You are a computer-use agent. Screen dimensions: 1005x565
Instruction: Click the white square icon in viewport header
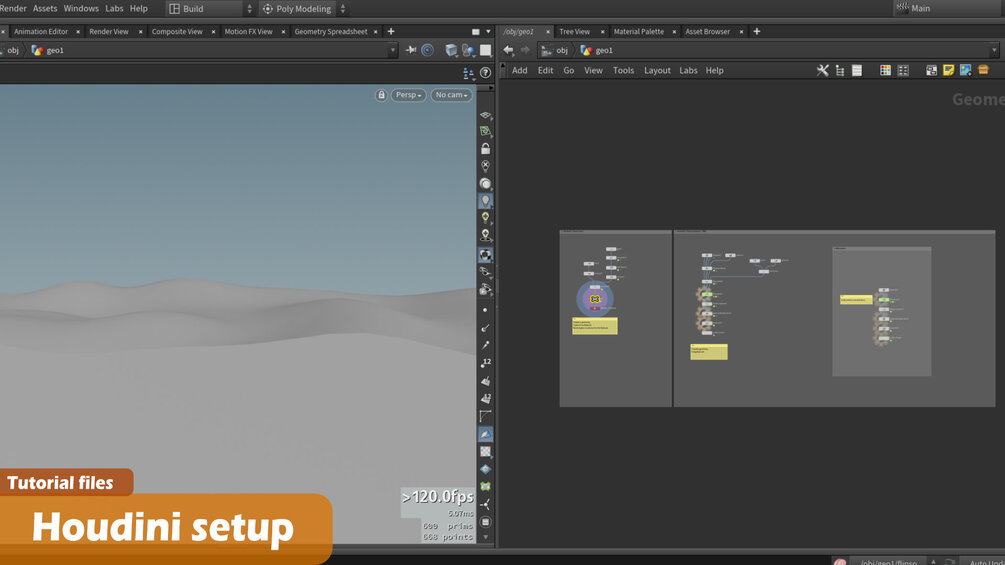pos(486,50)
